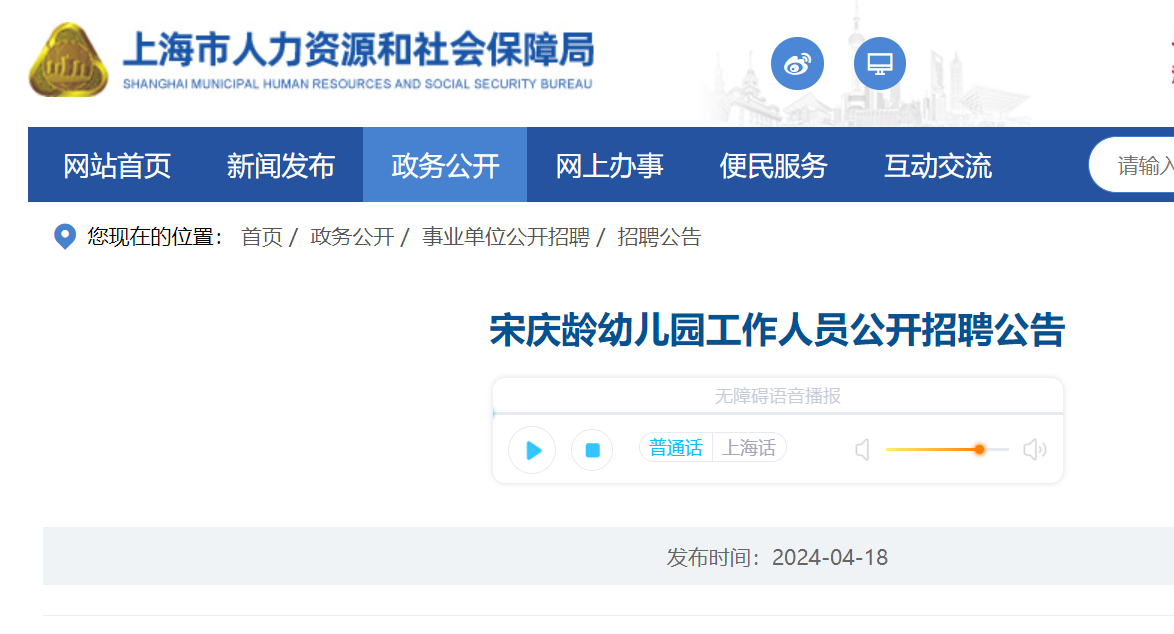The image size is (1174, 634).
Task: Open the 互动交流 nav menu item
Action: [938, 165]
